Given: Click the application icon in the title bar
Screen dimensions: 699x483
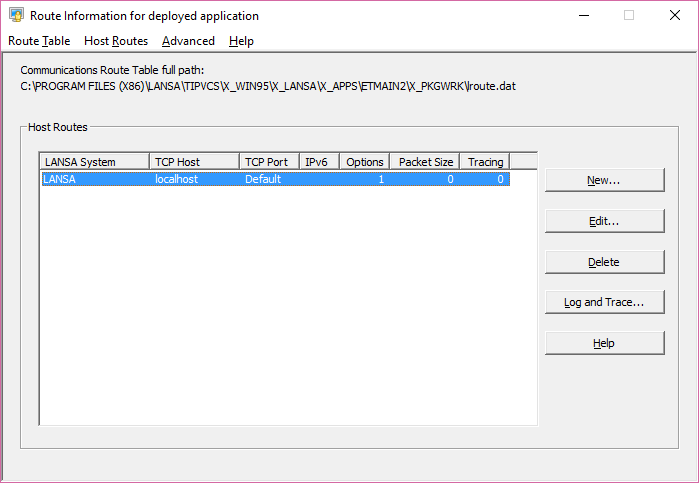Looking at the screenshot, I should click(16, 15).
